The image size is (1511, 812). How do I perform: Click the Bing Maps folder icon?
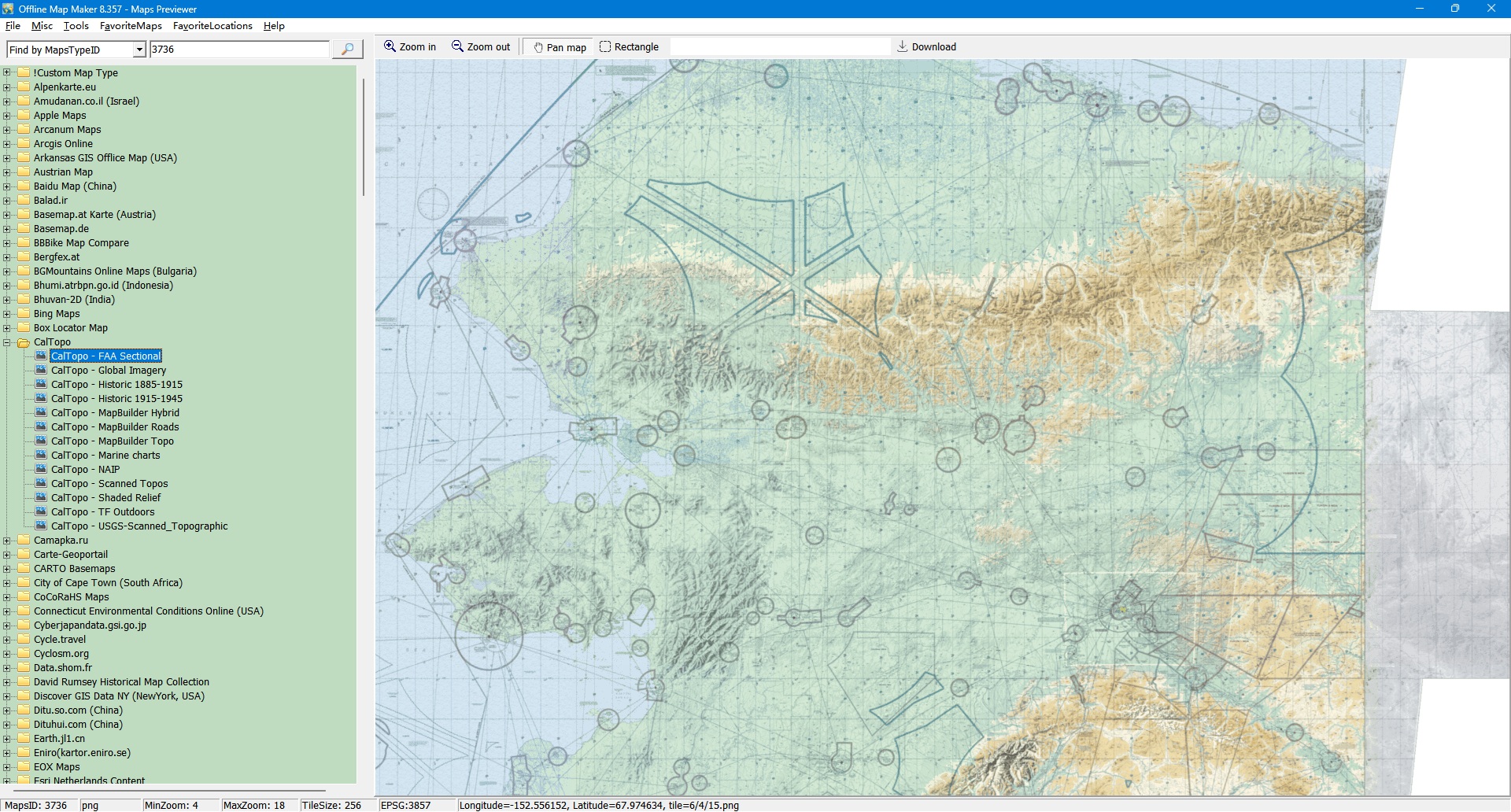(x=24, y=314)
